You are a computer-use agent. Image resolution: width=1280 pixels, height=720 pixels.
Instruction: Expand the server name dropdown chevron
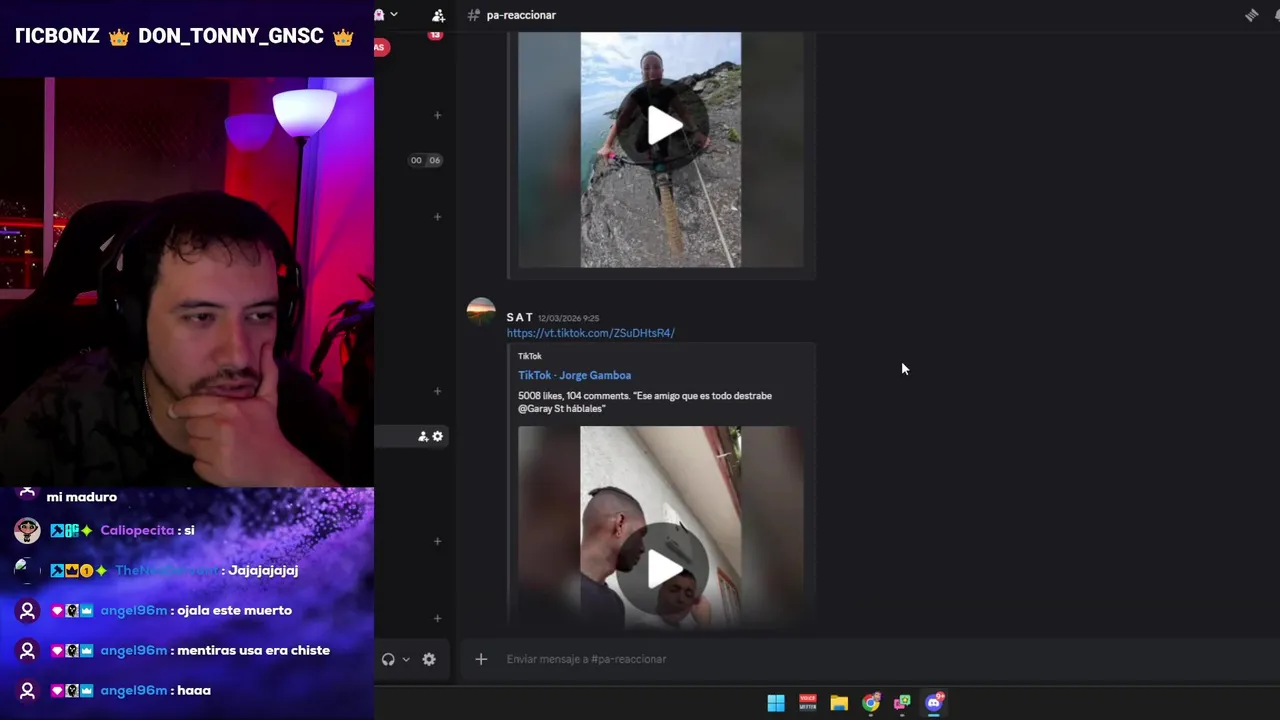pyautogui.click(x=394, y=14)
